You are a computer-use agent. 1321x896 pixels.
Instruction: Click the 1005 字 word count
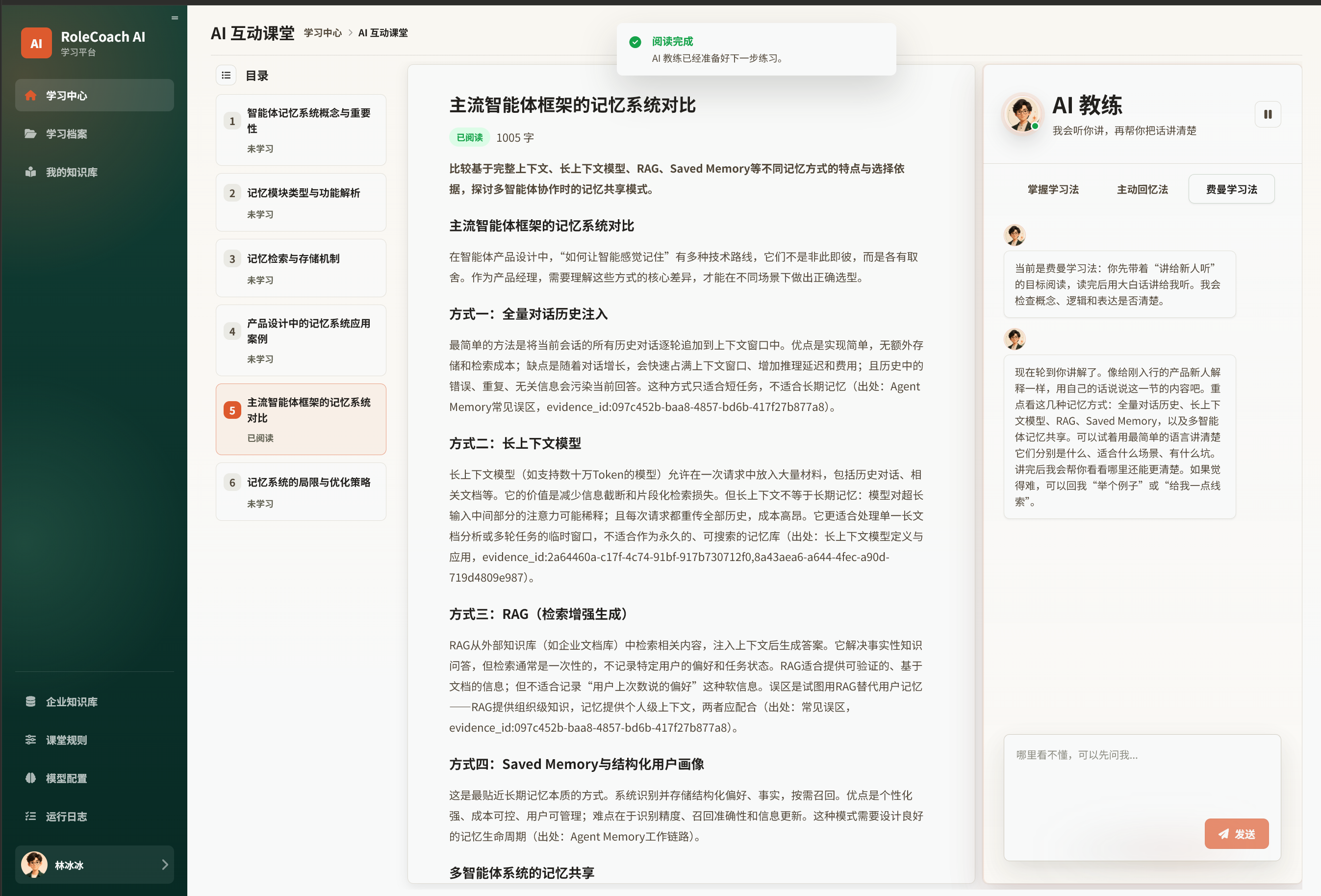tap(514, 138)
